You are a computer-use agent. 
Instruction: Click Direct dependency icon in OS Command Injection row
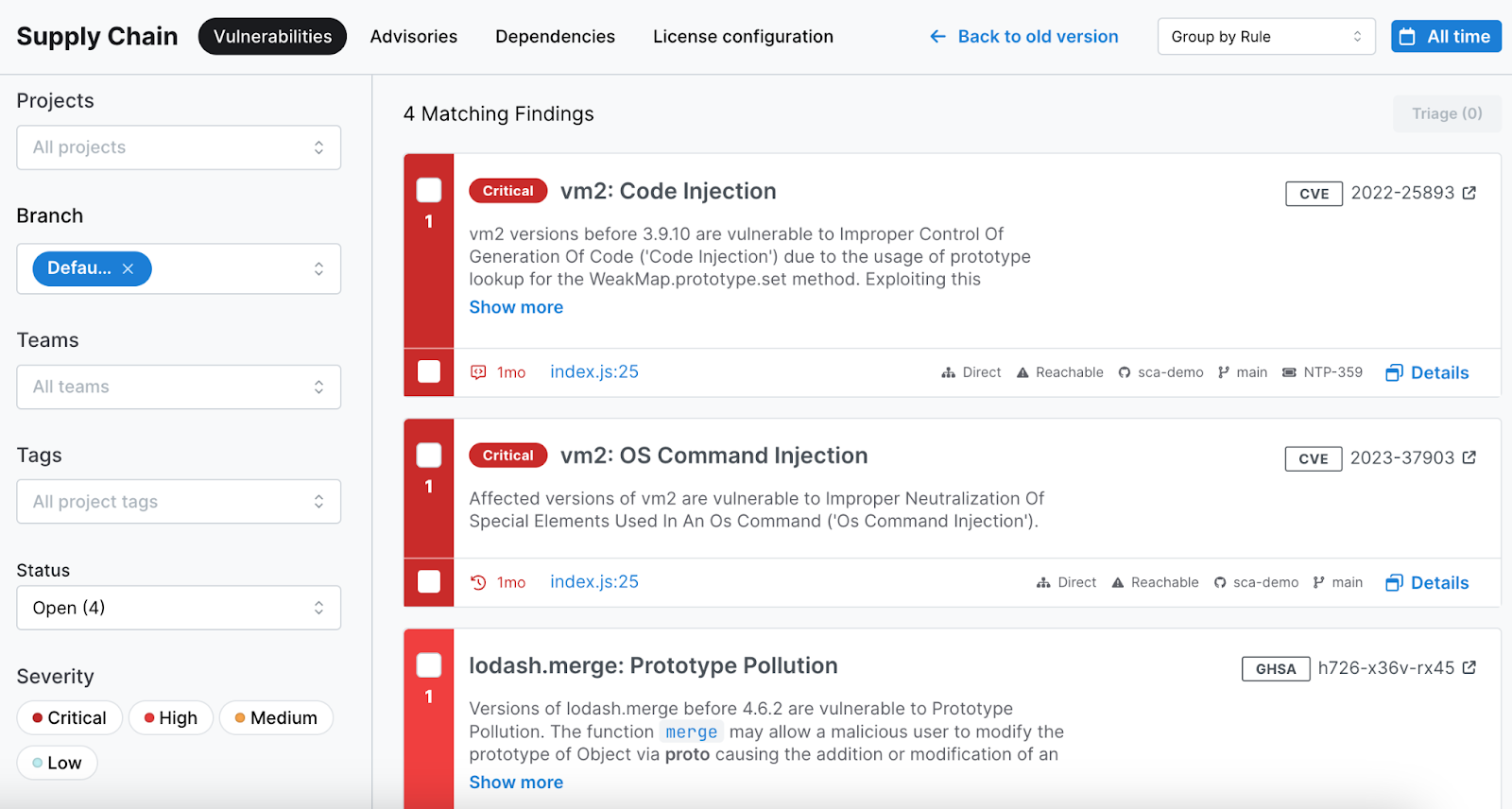[x=1043, y=582]
